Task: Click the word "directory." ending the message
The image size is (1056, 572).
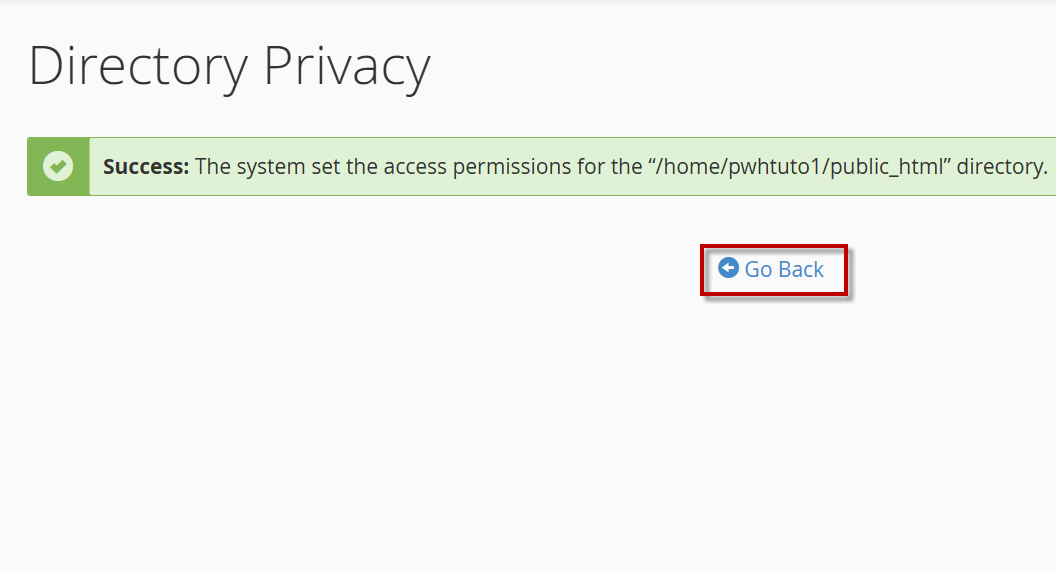Action: (1002, 166)
